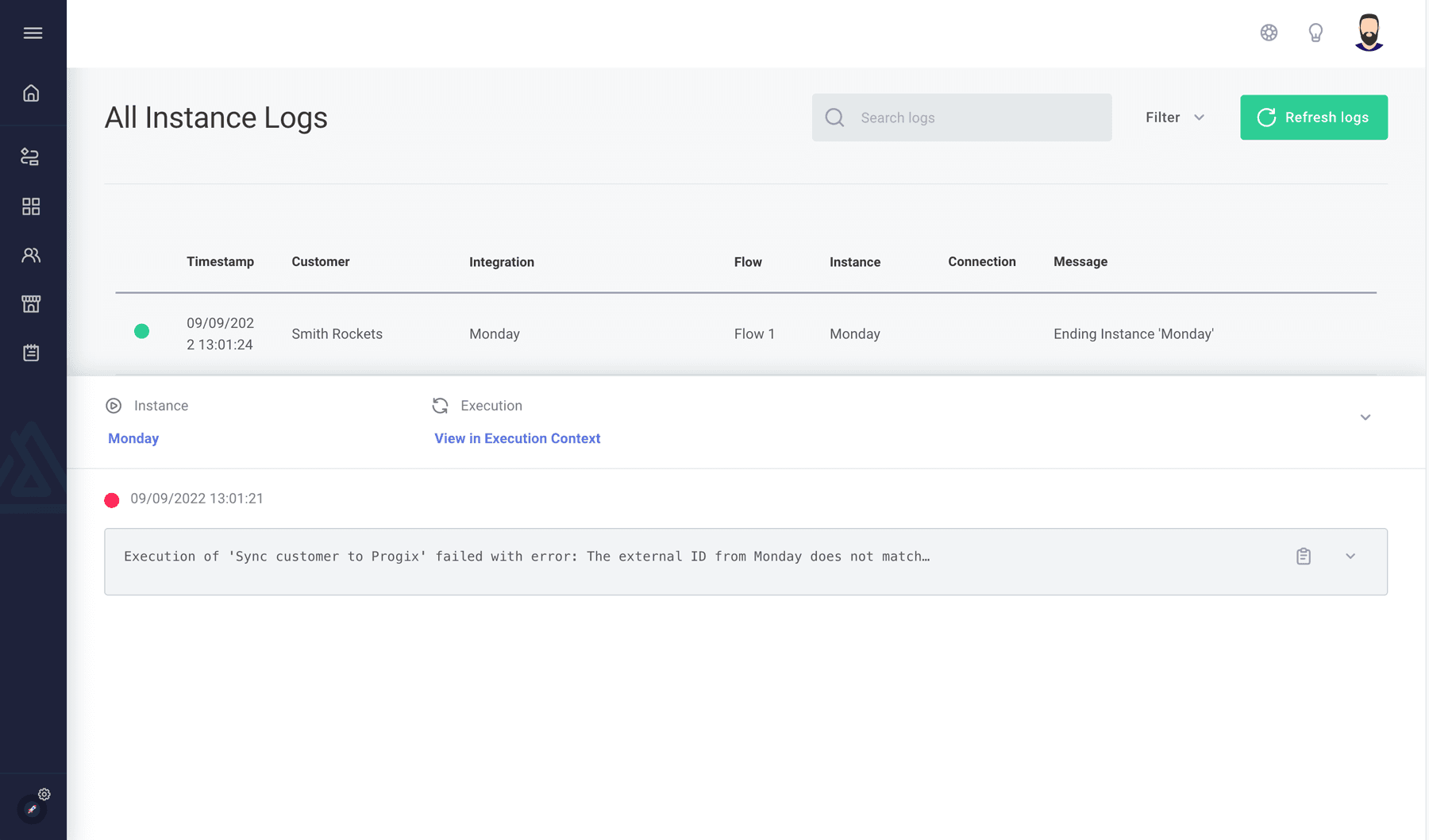
Task: Open the Customers sidebar icon
Action: point(31,256)
